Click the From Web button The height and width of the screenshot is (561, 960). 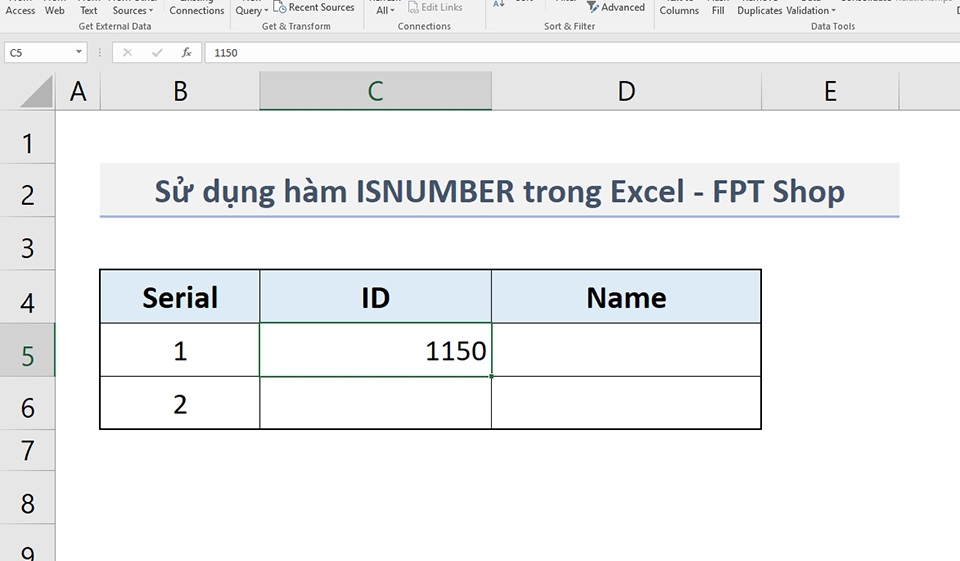[x=54, y=10]
